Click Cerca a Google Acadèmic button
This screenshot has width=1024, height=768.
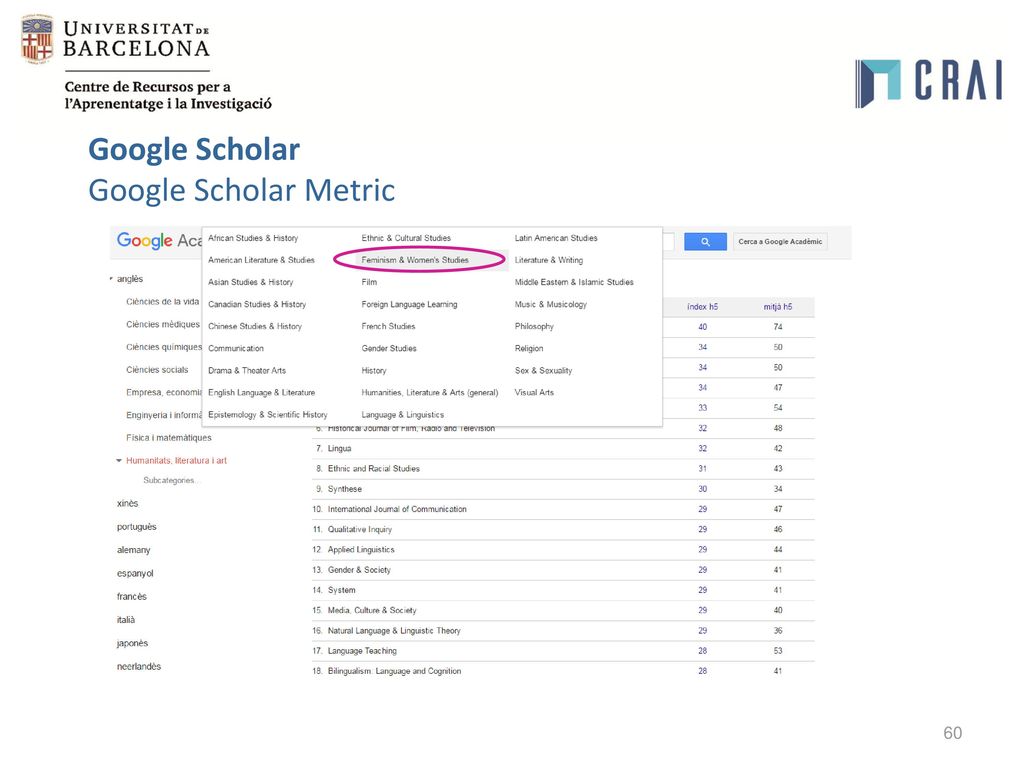pos(780,242)
